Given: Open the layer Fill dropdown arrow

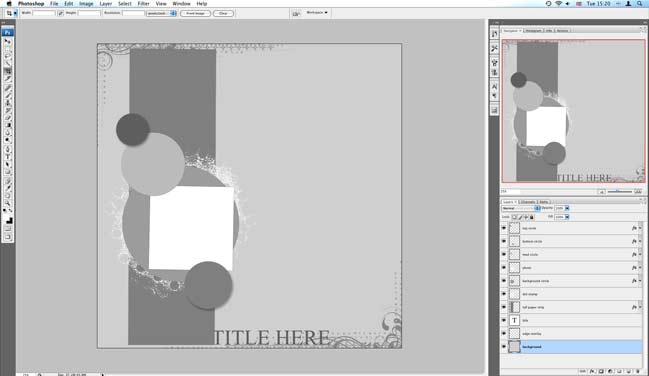Looking at the screenshot, I should click(x=567, y=217).
